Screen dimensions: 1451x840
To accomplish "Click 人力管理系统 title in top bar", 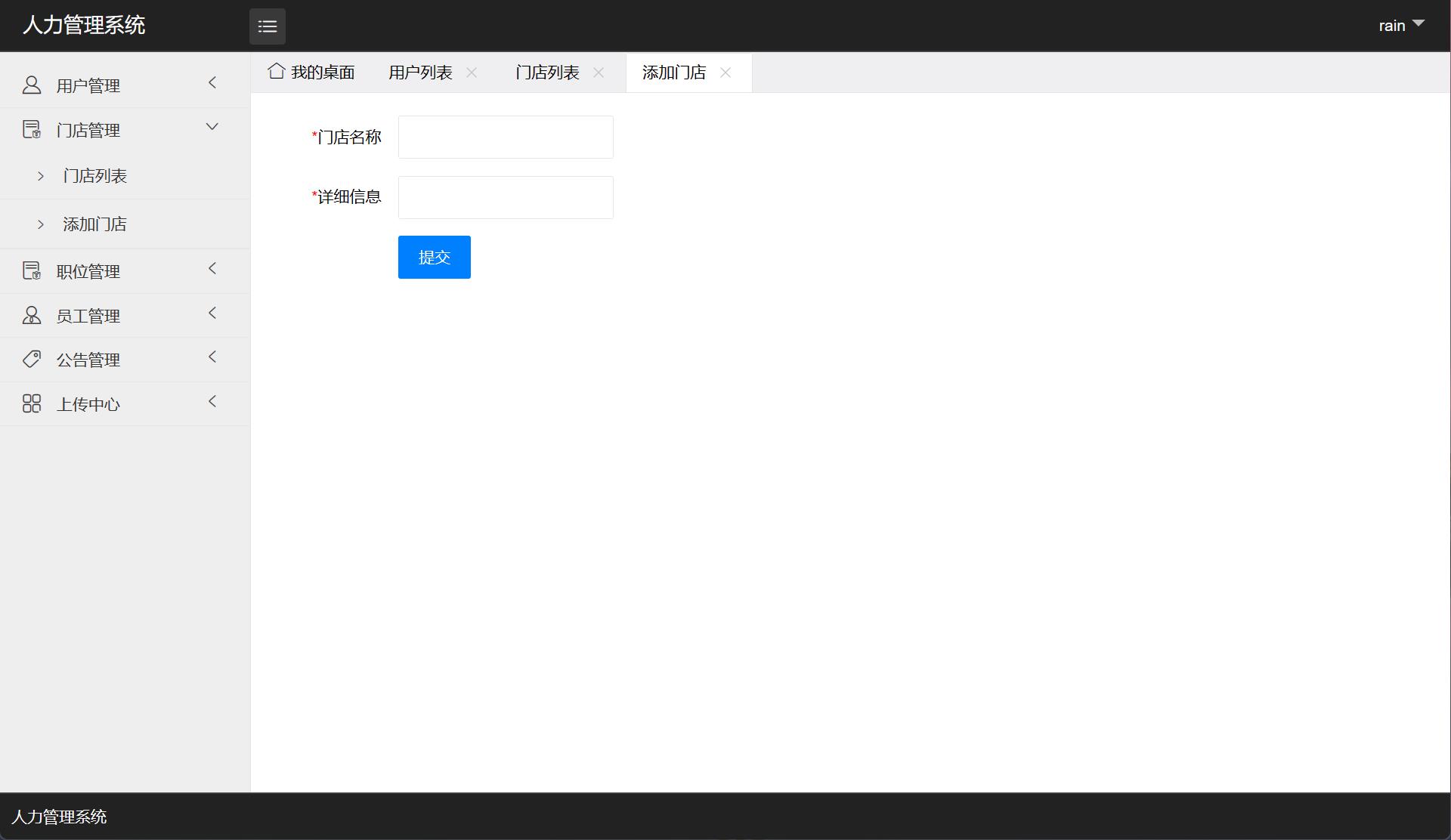I will 83,25.
